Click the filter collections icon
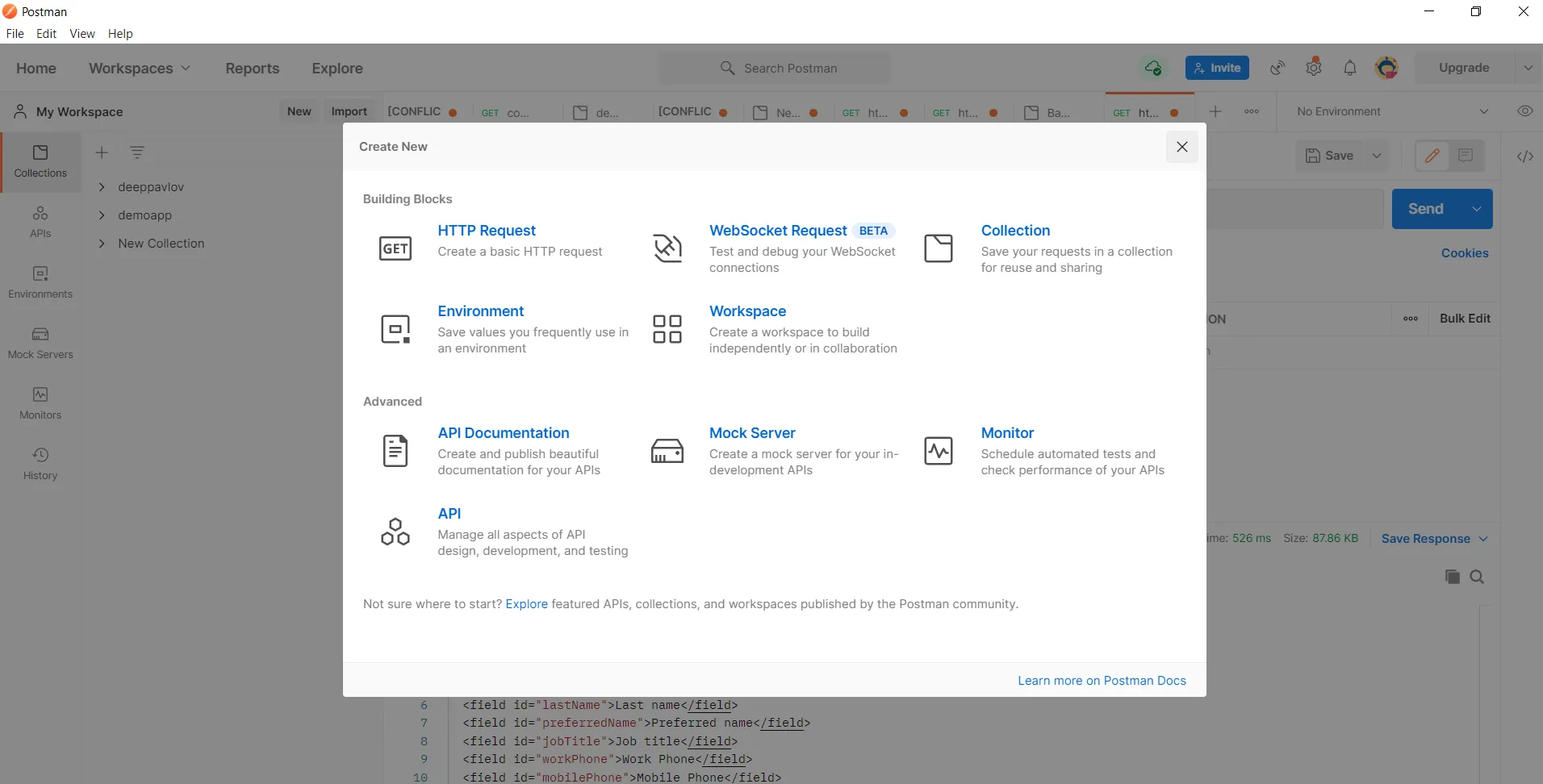Screen dimensions: 1543x784 pos(137,152)
